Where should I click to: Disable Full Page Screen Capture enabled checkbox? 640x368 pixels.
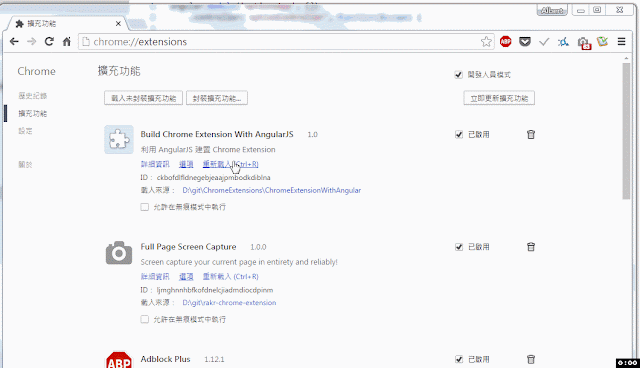click(459, 247)
